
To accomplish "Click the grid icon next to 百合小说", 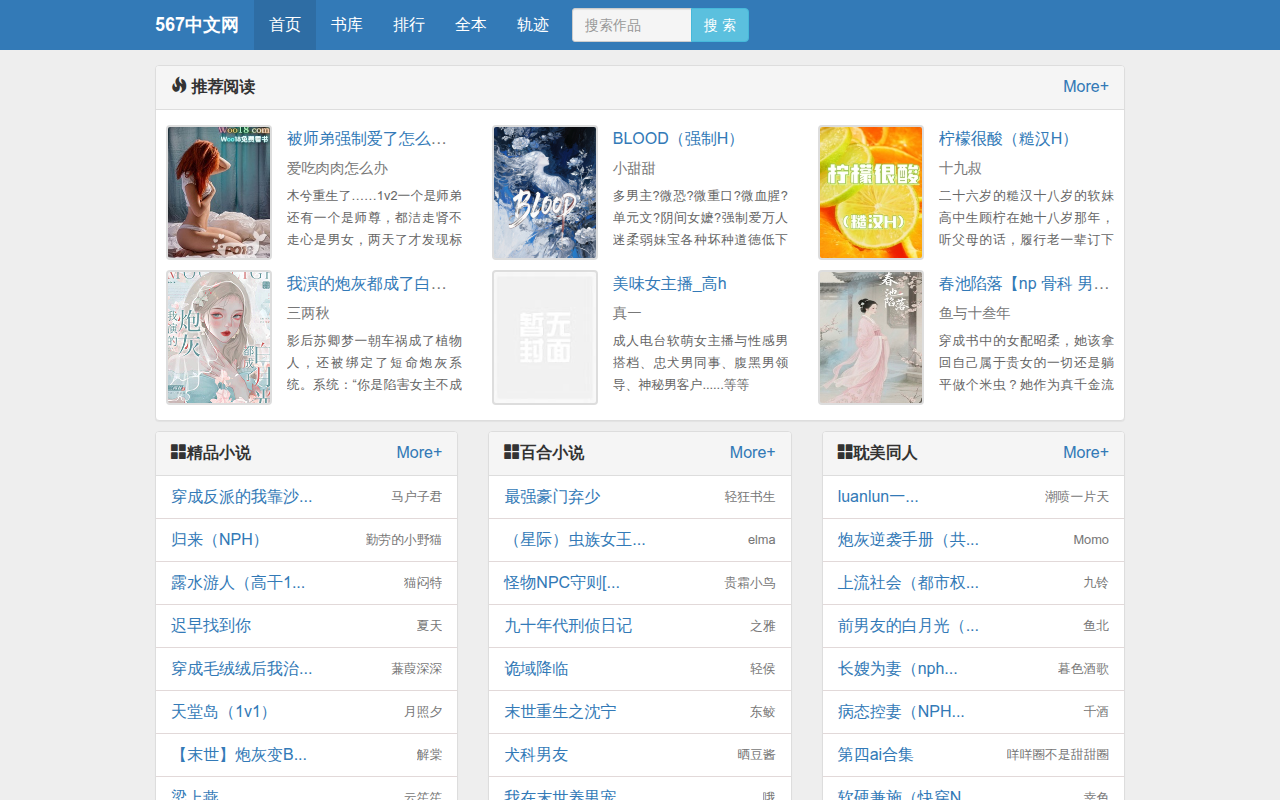I will [512, 452].
